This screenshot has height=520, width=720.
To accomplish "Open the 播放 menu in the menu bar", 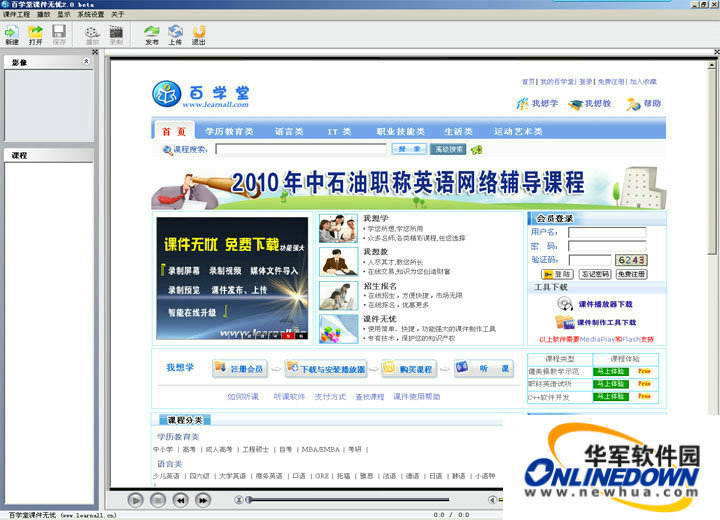I will point(44,14).
